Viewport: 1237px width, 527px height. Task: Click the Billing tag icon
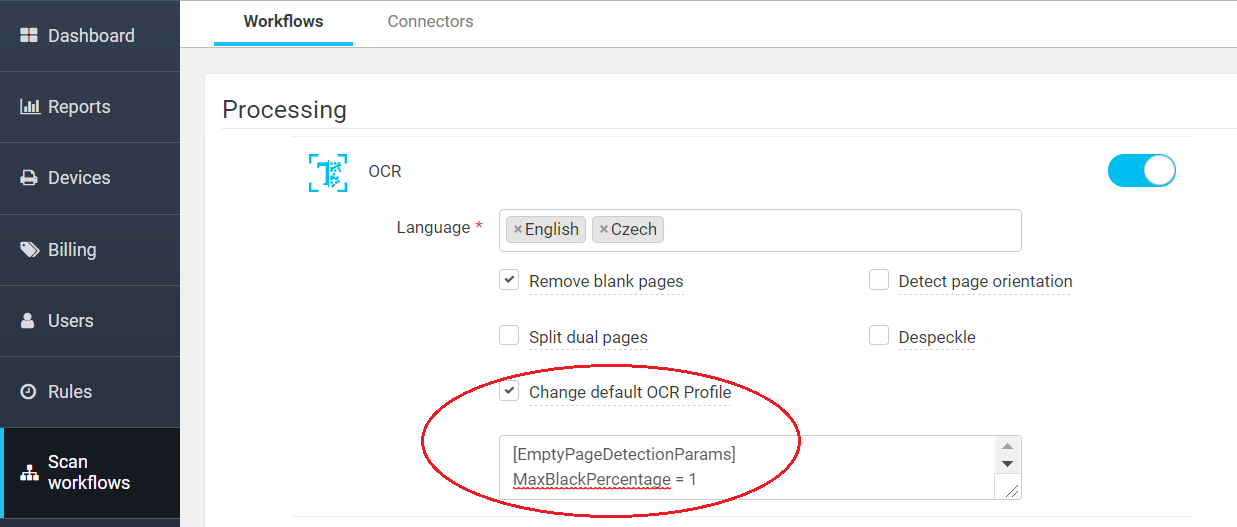tap(30, 250)
